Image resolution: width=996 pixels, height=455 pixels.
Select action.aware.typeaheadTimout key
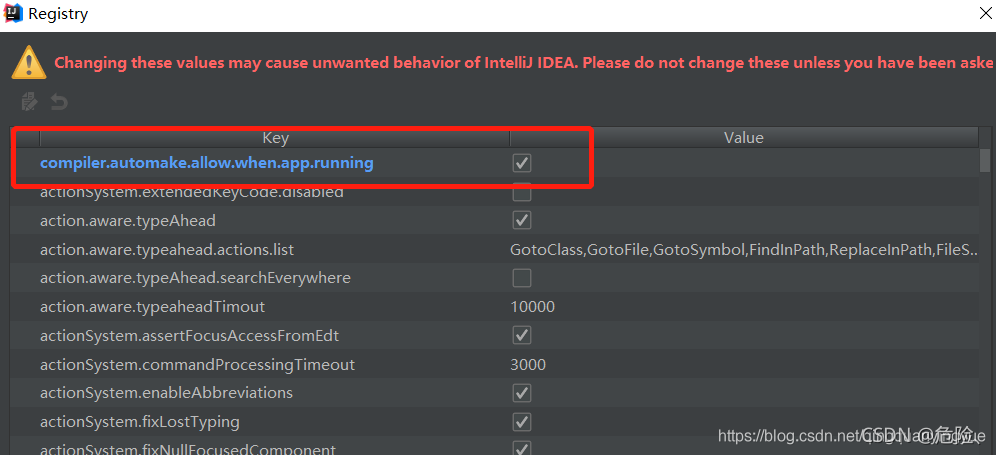click(x=152, y=307)
